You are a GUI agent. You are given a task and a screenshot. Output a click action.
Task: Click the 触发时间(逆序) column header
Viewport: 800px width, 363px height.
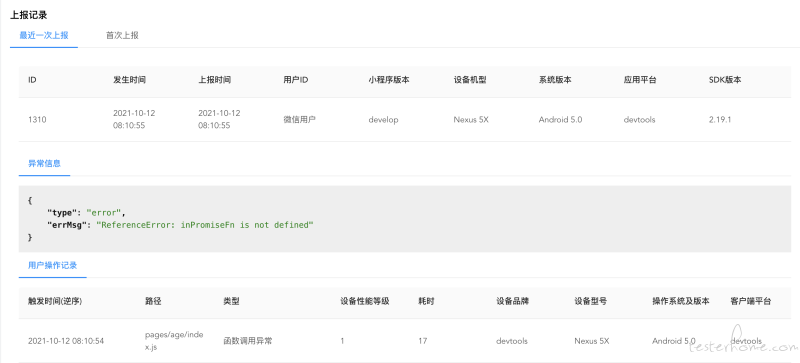55,301
